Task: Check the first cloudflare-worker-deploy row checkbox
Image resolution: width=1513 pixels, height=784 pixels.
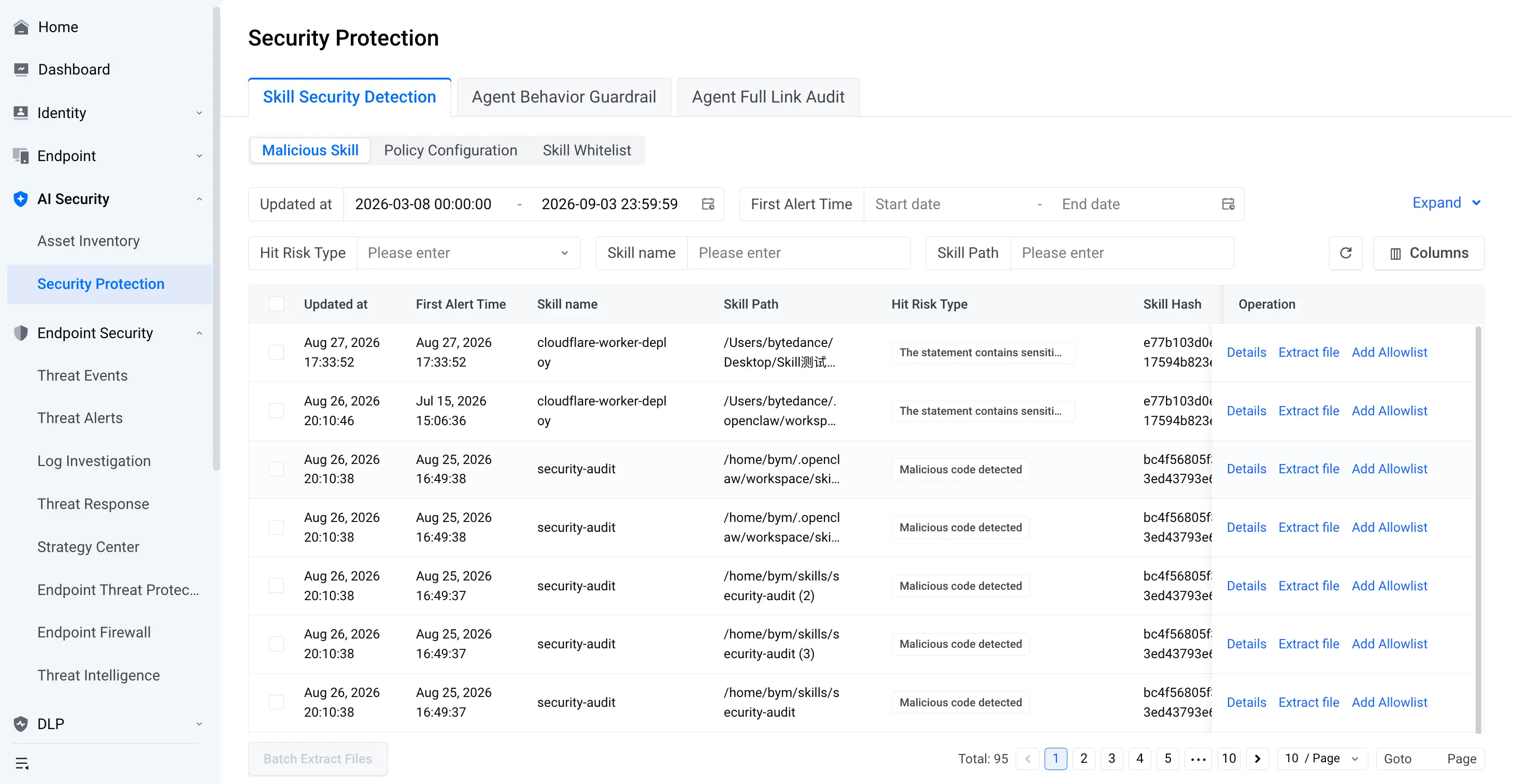Action: click(x=276, y=352)
